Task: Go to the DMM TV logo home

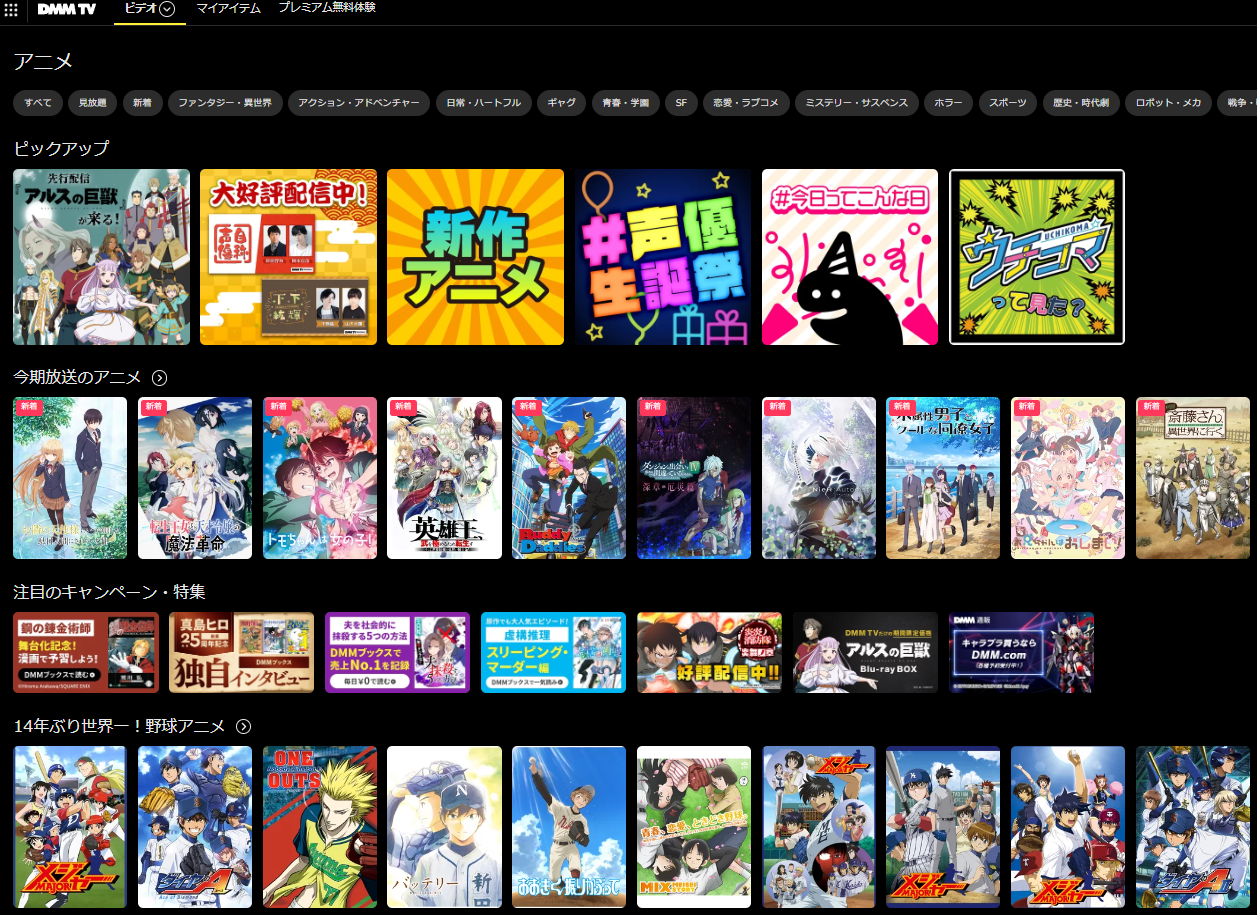Action: pos(66,9)
